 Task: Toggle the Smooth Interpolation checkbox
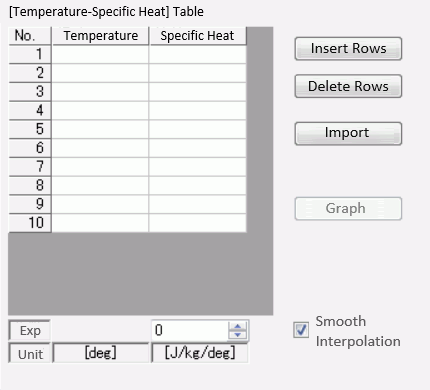(x=301, y=330)
